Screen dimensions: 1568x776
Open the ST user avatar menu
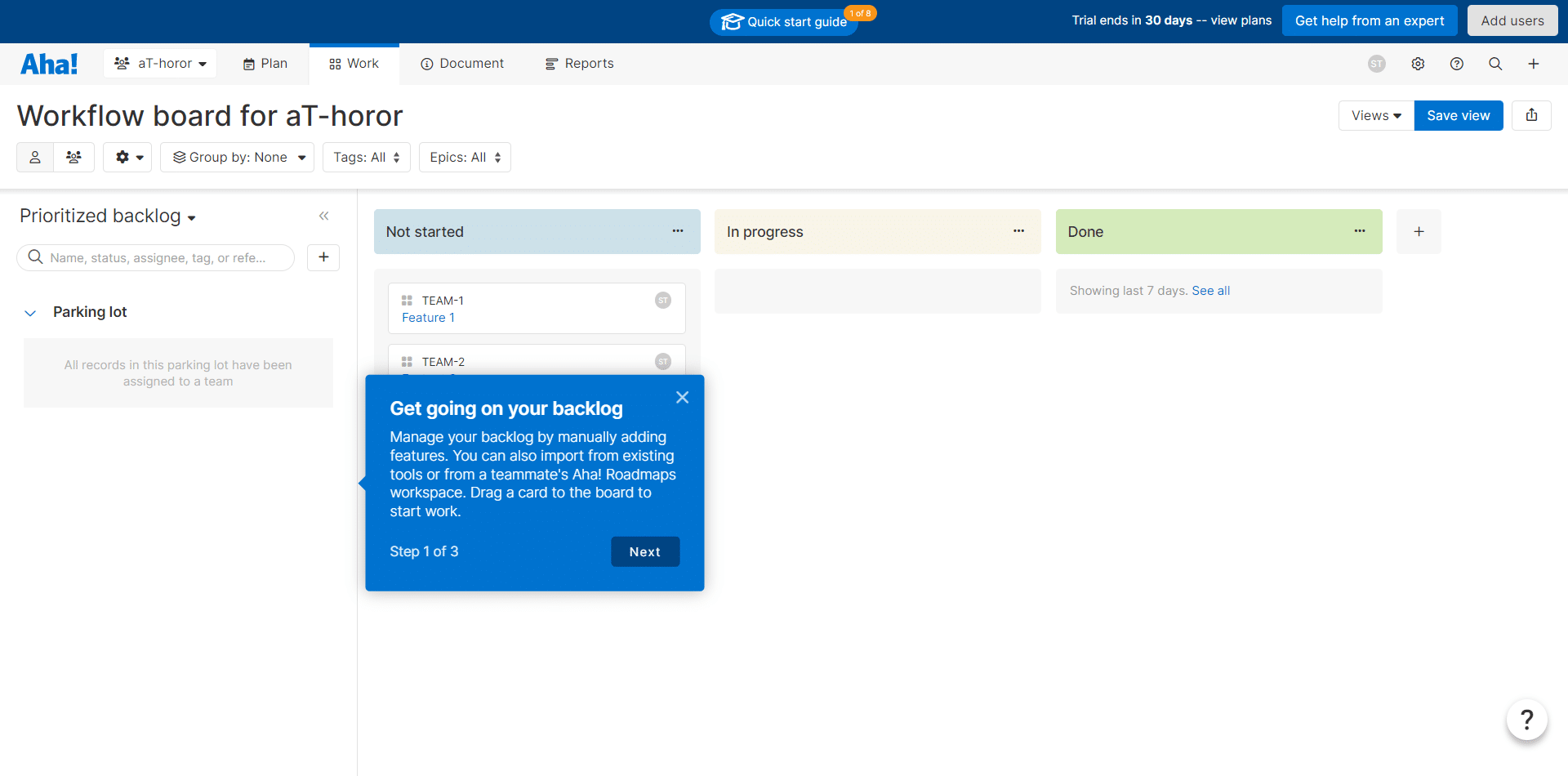(1377, 64)
